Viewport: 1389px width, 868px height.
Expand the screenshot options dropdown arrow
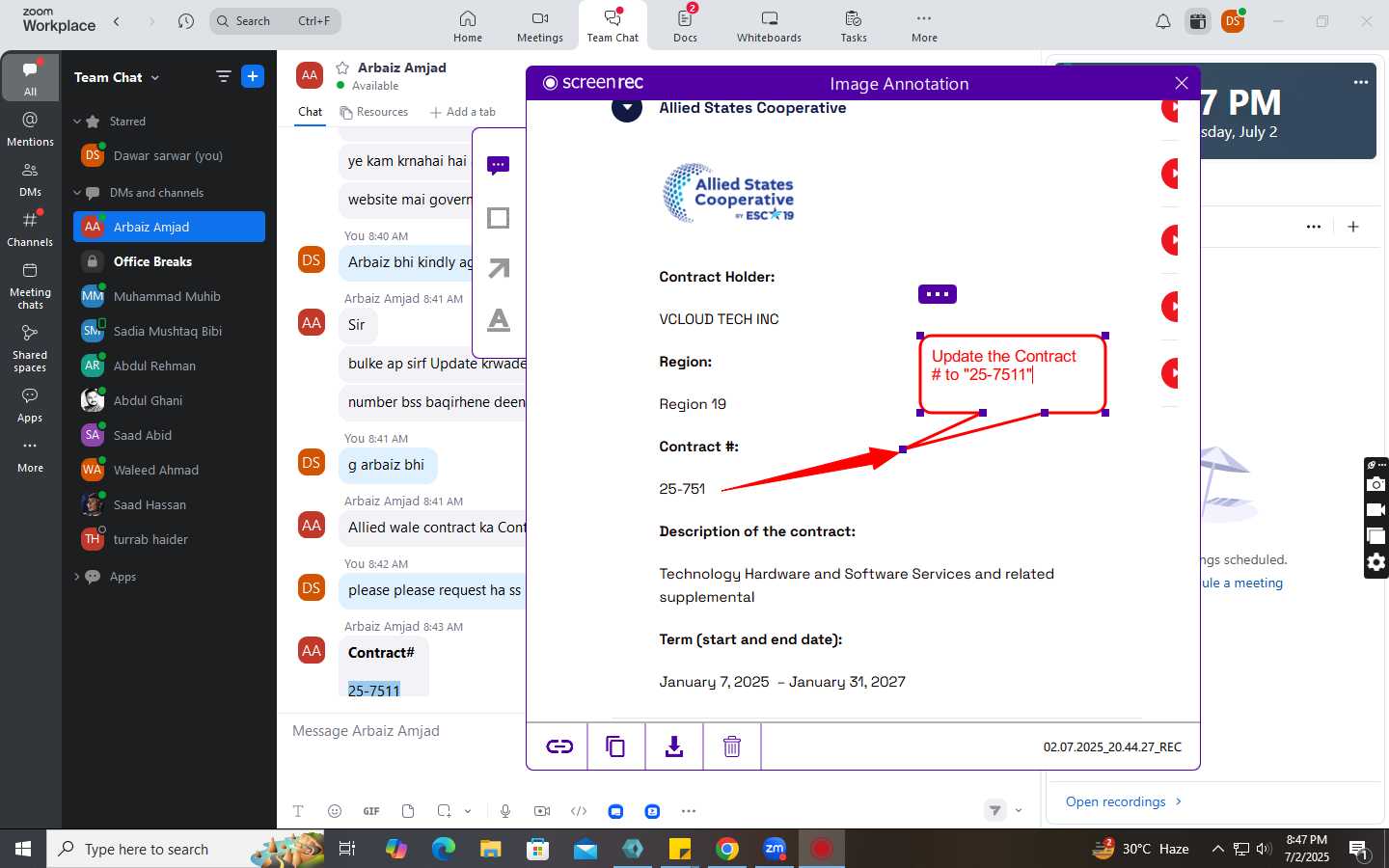pyautogui.click(x=468, y=811)
